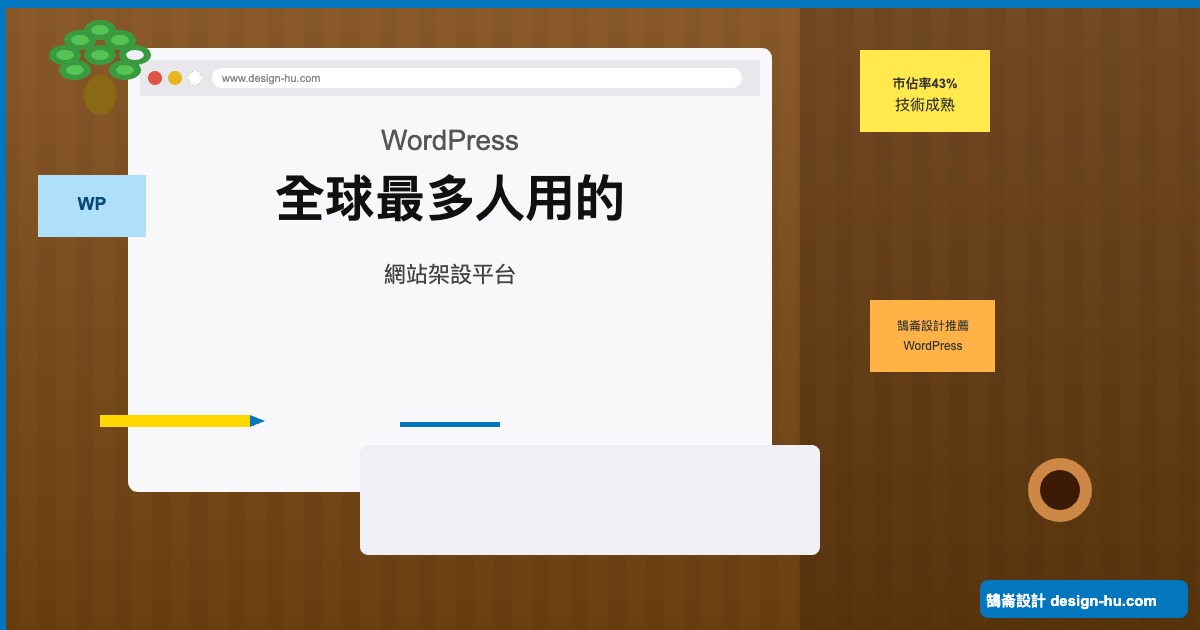Viewport: 1200px width, 630px height.
Task: Click the blue underline beneath the hero text
Action: (x=450, y=424)
